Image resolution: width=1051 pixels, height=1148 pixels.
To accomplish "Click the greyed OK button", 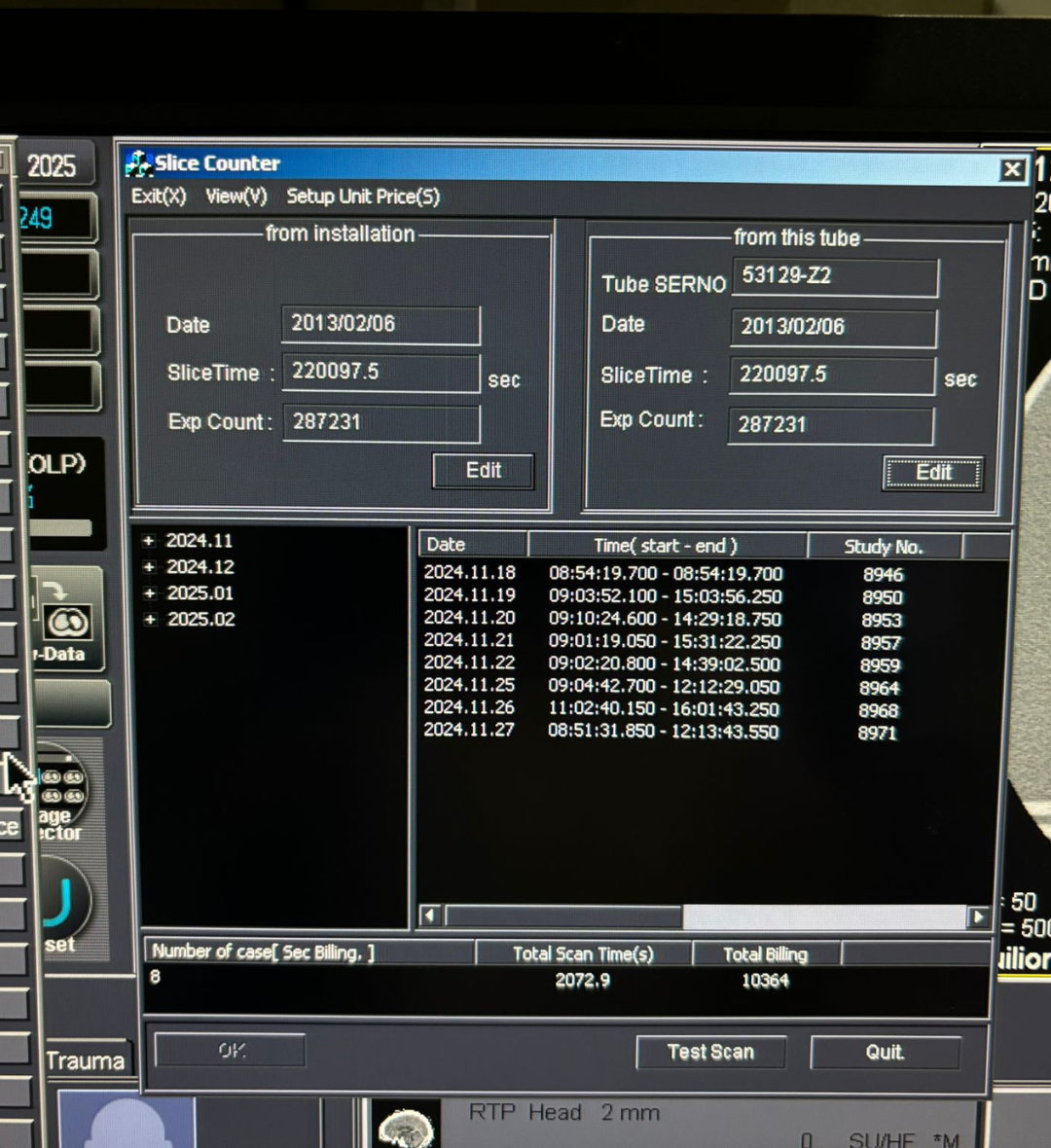I will pyautogui.click(x=231, y=1050).
